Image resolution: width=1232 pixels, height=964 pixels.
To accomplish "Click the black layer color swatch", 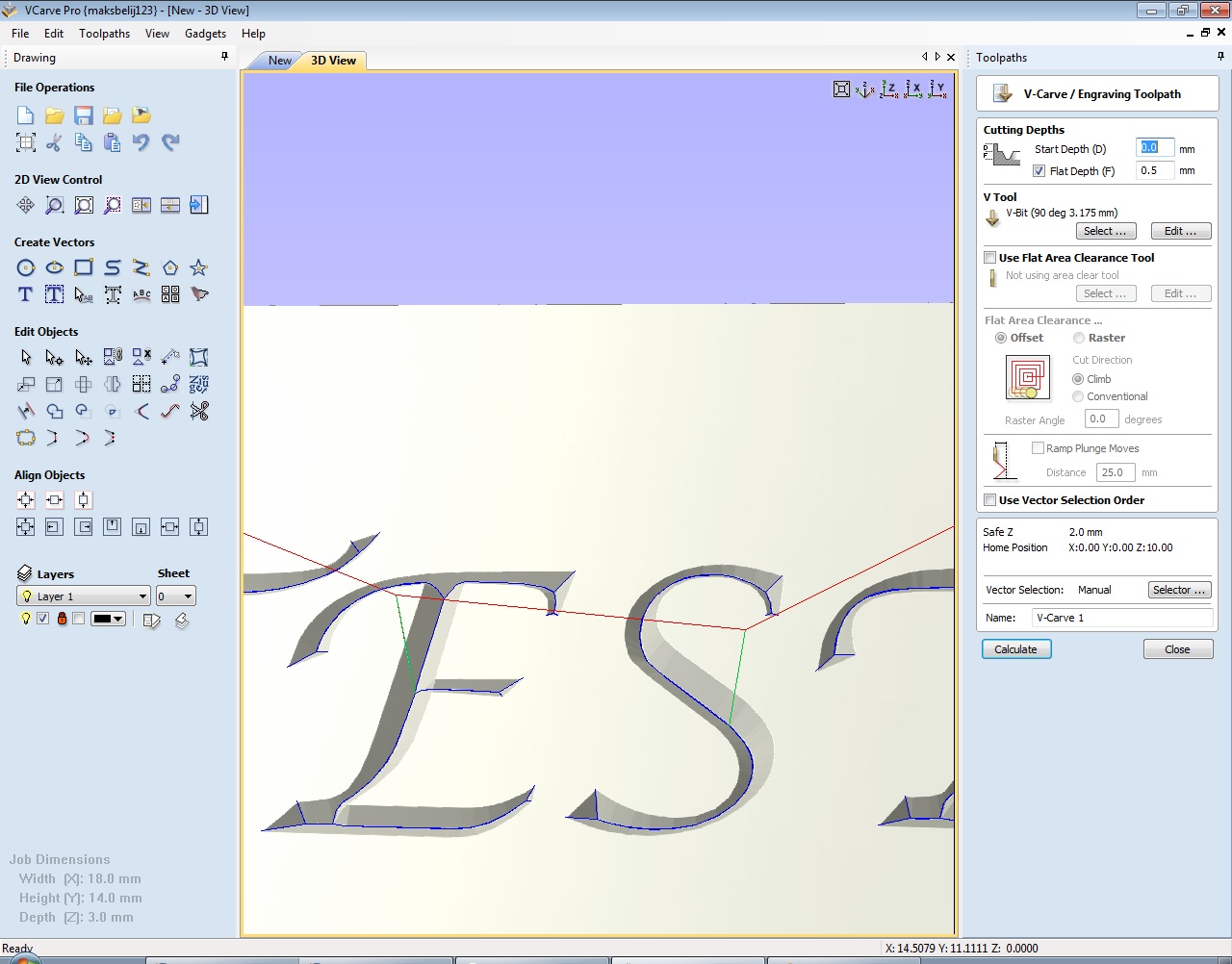I will click(102, 619).
